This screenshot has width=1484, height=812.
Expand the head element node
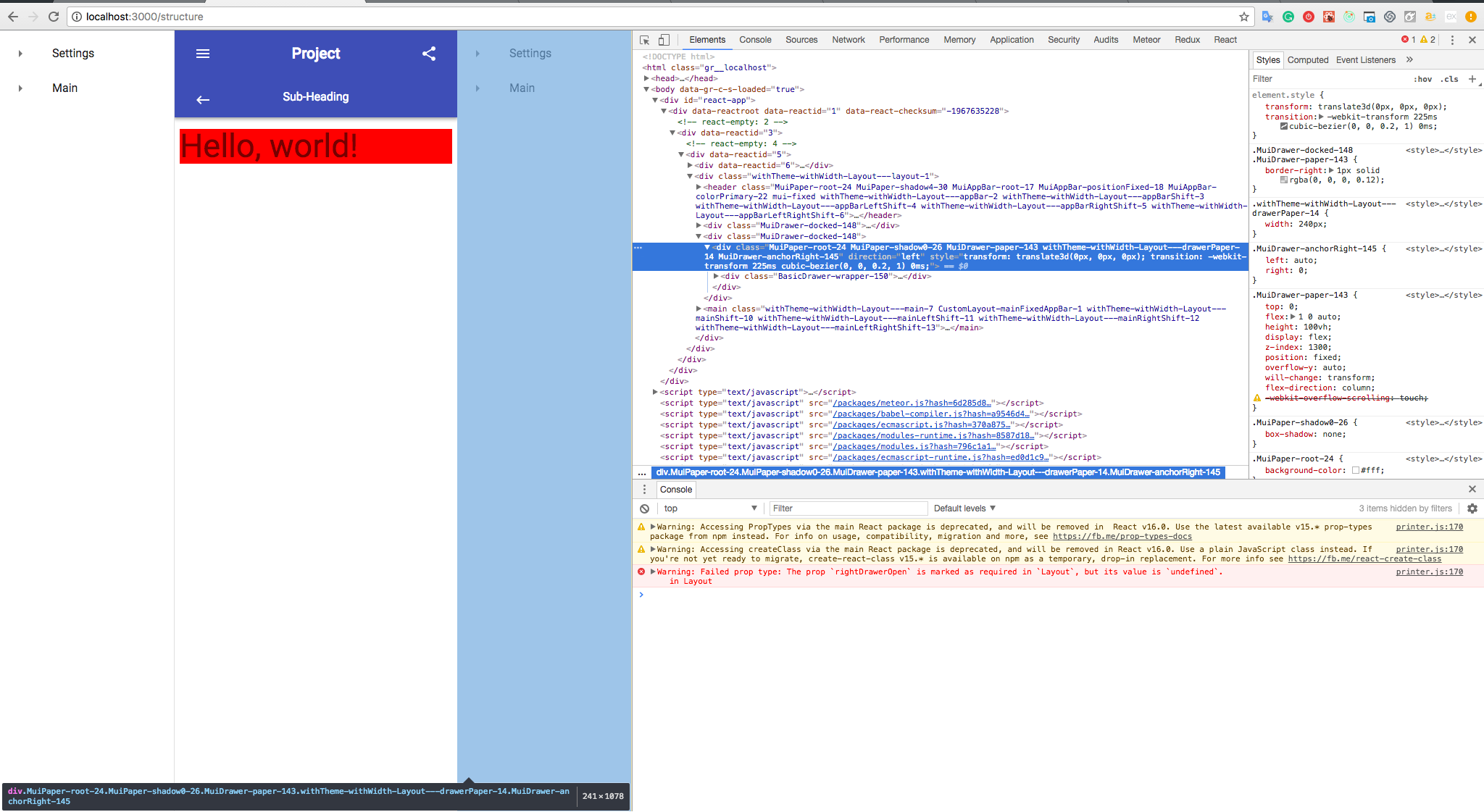pyautogui.click(x=646, y=78)
